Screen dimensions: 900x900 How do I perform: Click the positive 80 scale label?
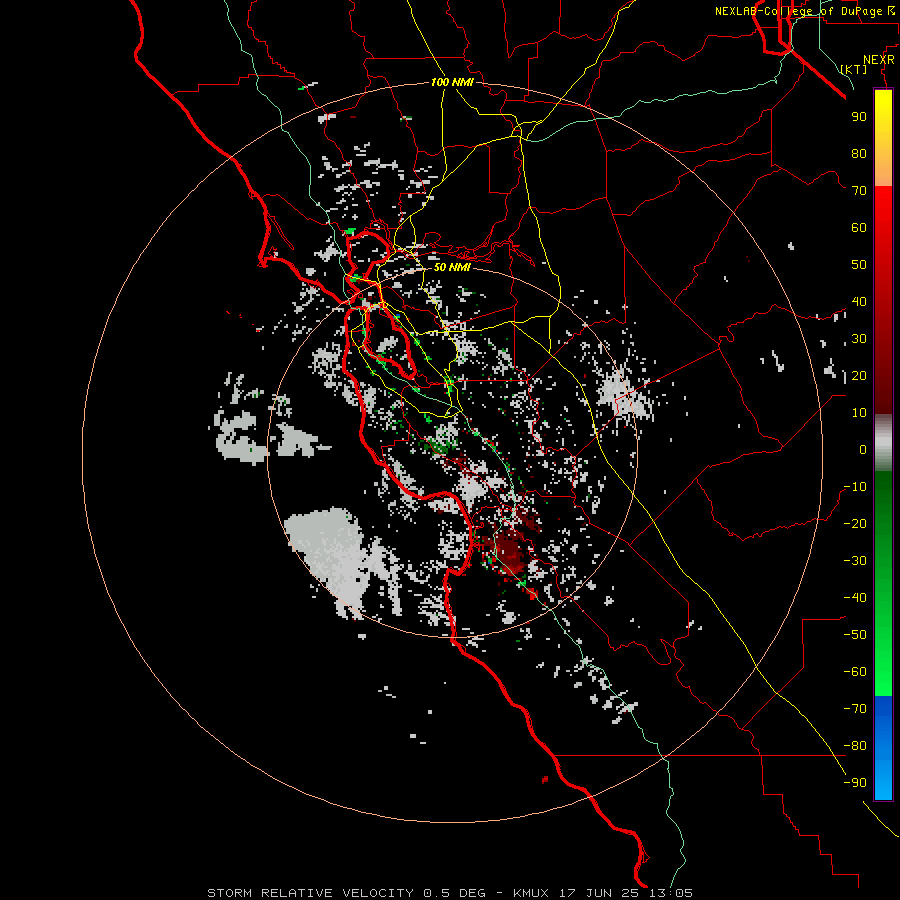(x=859, y=154)
